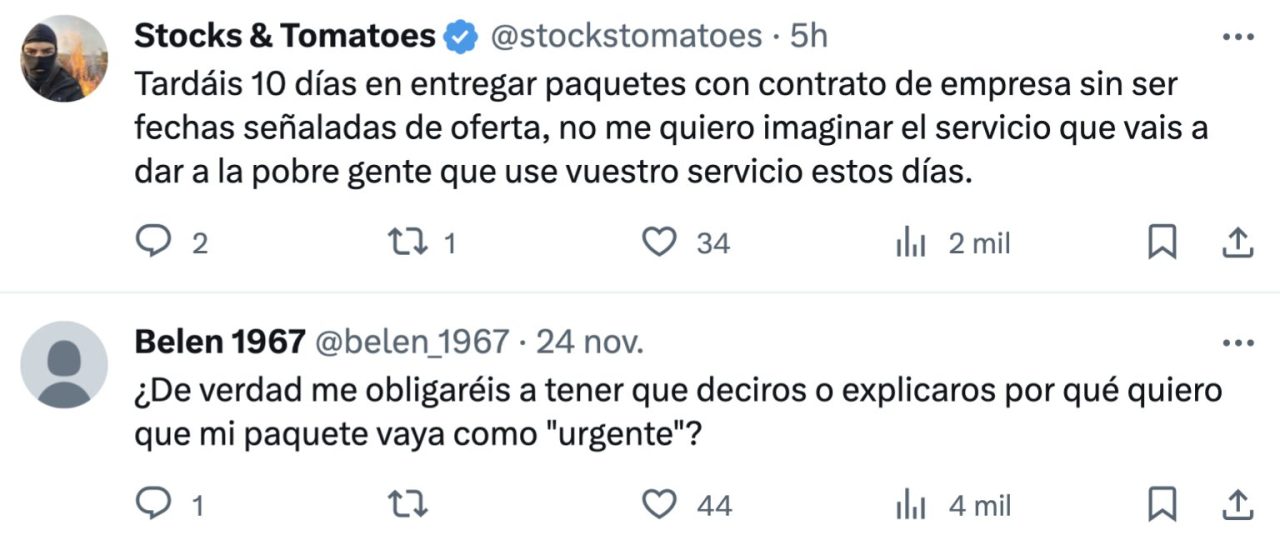1280x545 pixels.
Task: Reply to Belen 1967's tweet
Action: [153, 505]
